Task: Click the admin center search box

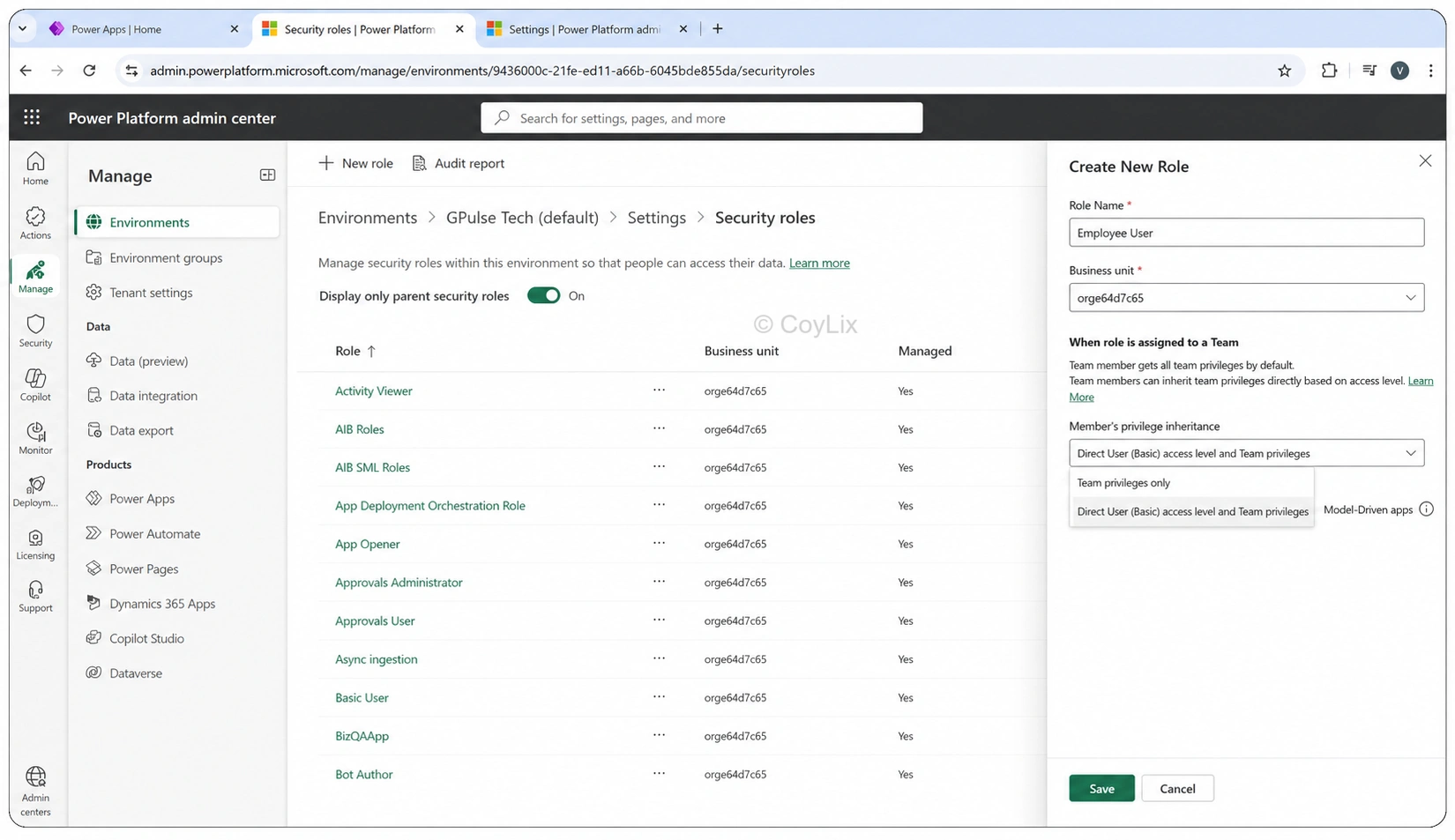Action: coord(701,117)
